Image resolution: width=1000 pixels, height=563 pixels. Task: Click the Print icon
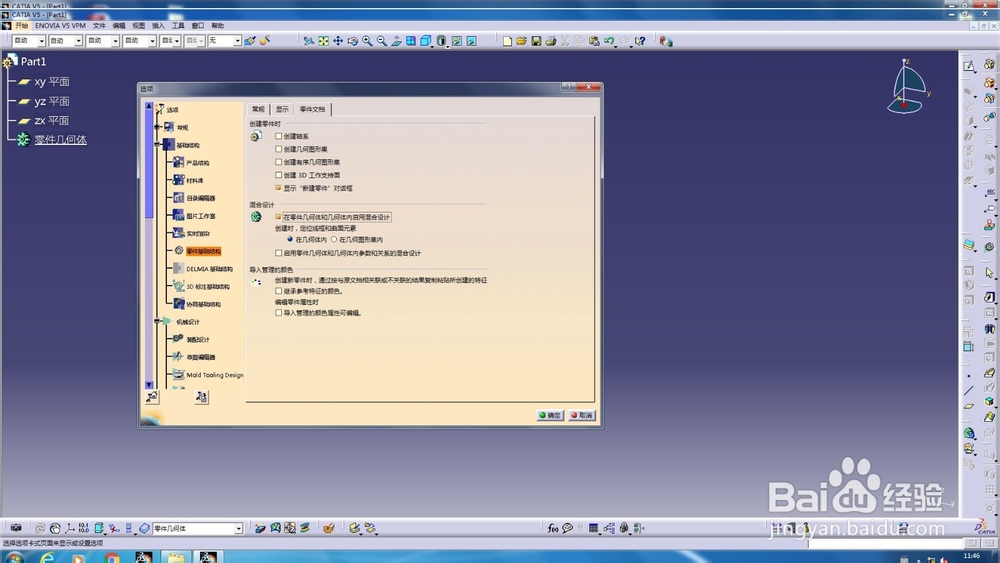coord(551,41)
